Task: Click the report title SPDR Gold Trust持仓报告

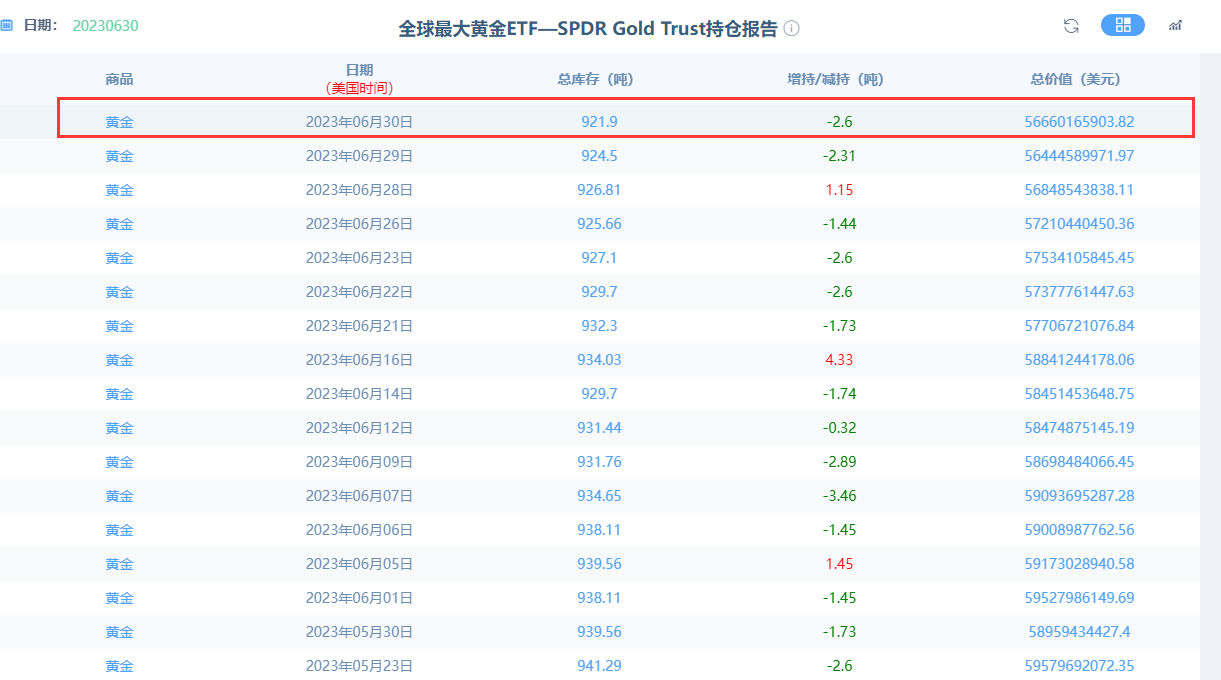Action: [590, 30]
